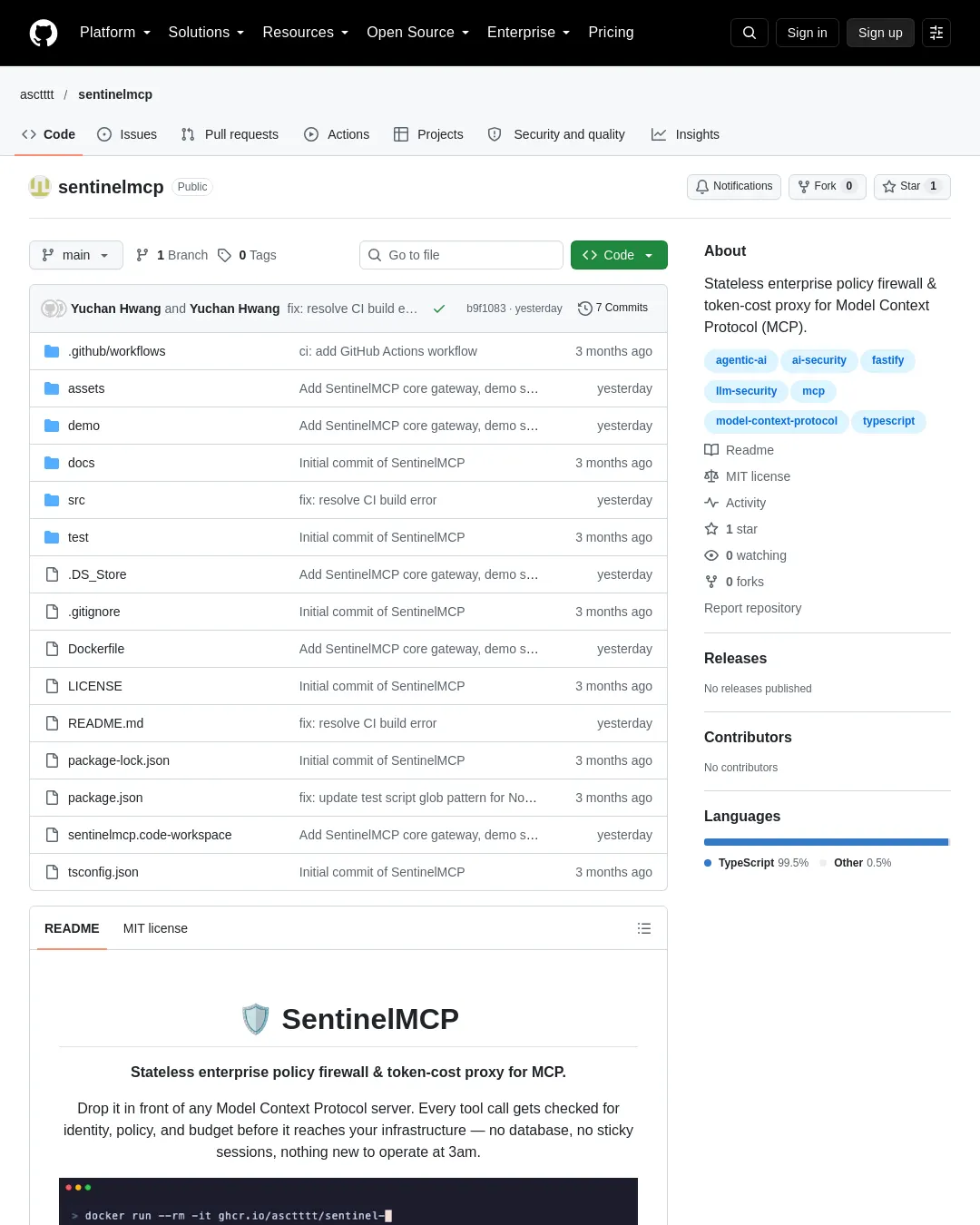The width and height of the screenshot is (980, 1225).
Task: Open search with the magnifier icon
Action: (750, 33)
